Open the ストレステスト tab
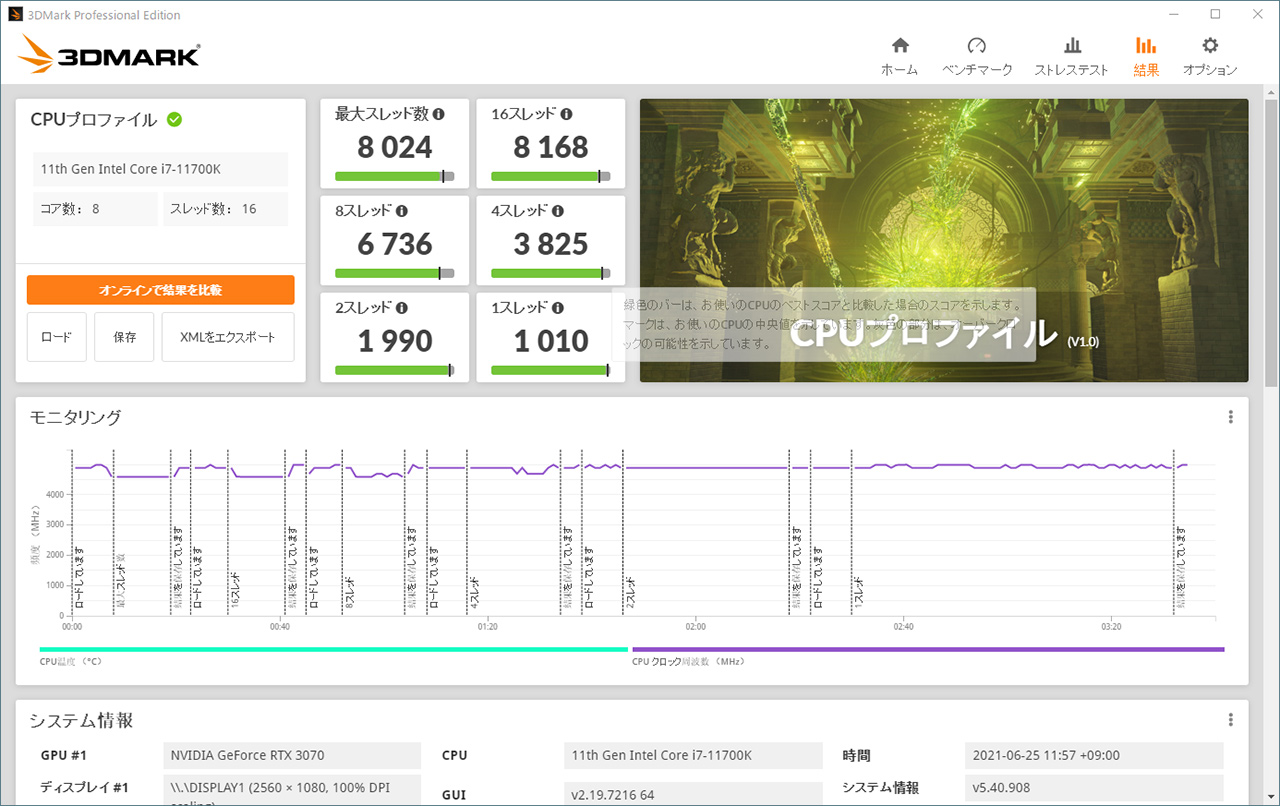This screenshot has height=806, width=1280. 1071,56
